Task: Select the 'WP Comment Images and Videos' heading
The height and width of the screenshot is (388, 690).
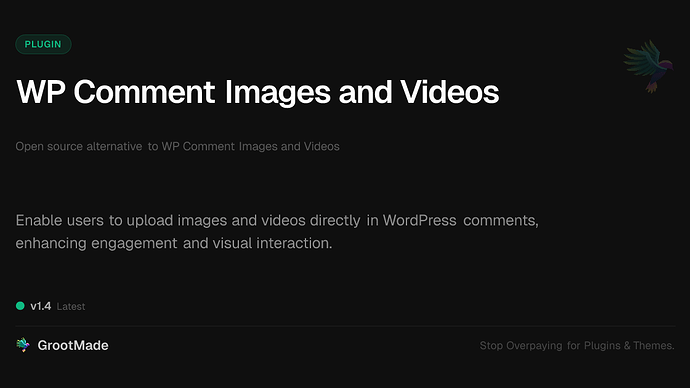Action: 257,92
